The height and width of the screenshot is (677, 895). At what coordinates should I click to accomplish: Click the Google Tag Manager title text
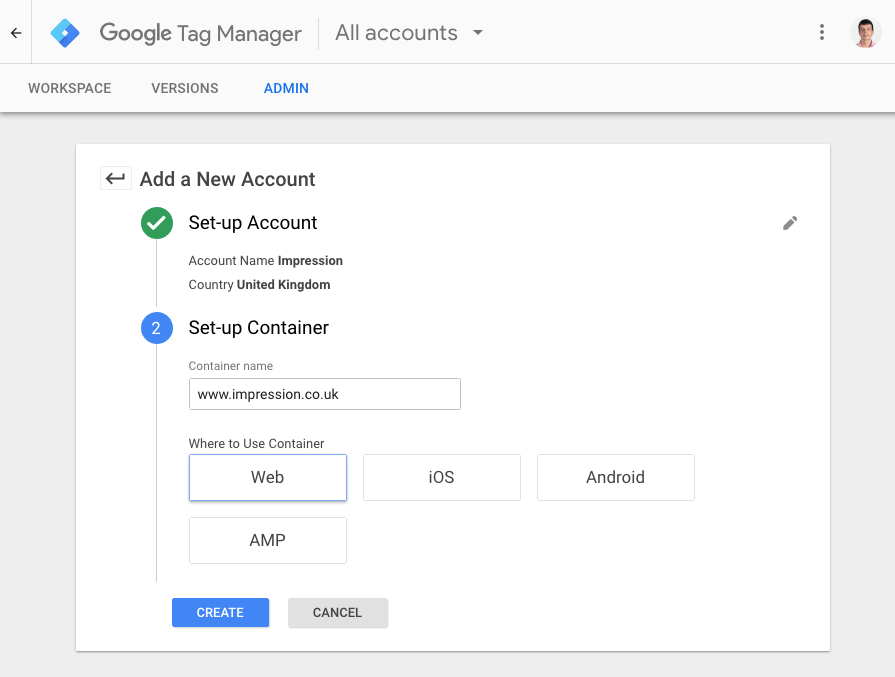(200, 33)
